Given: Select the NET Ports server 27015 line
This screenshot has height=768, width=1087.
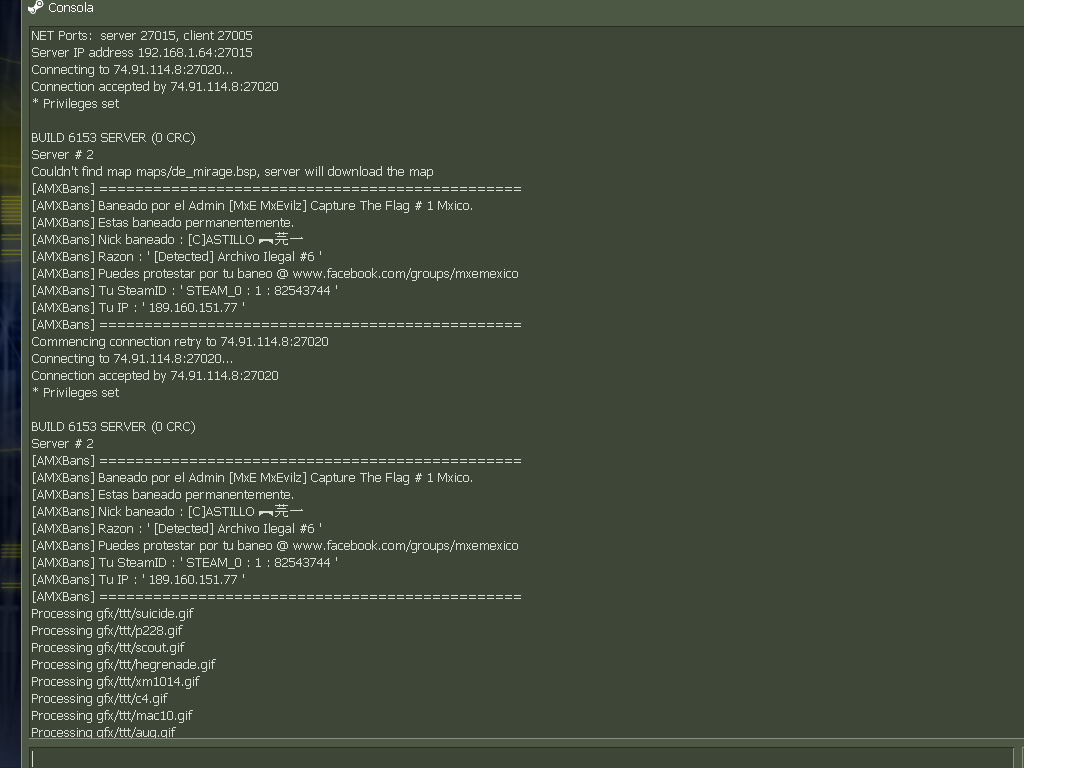Looking at the screenshot, I should click(x=141, y=35).
